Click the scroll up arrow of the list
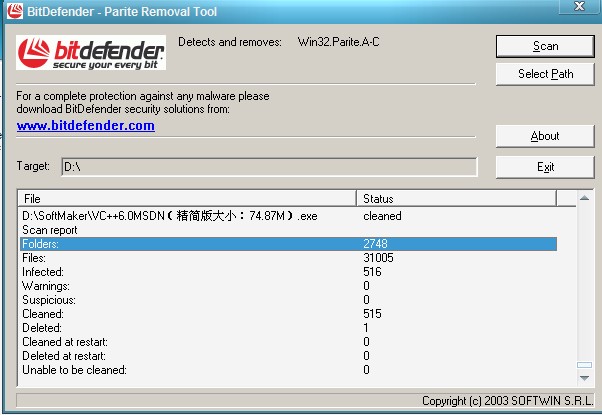 click(584, 198)
